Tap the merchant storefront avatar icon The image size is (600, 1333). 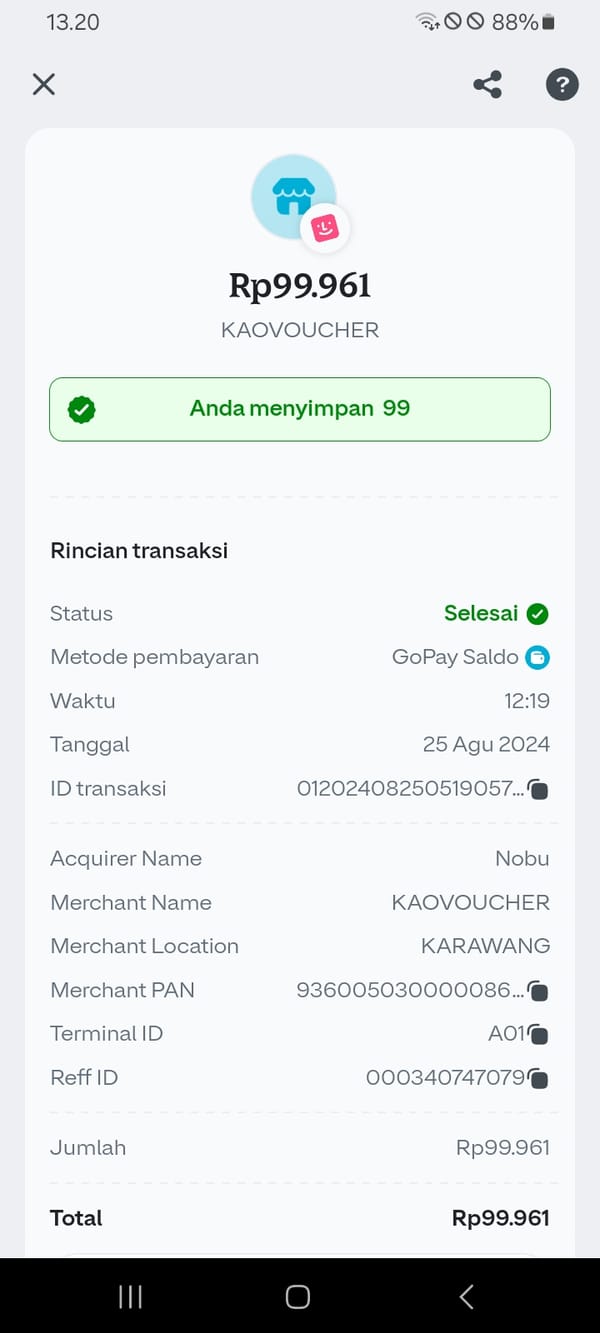(294, 194)
